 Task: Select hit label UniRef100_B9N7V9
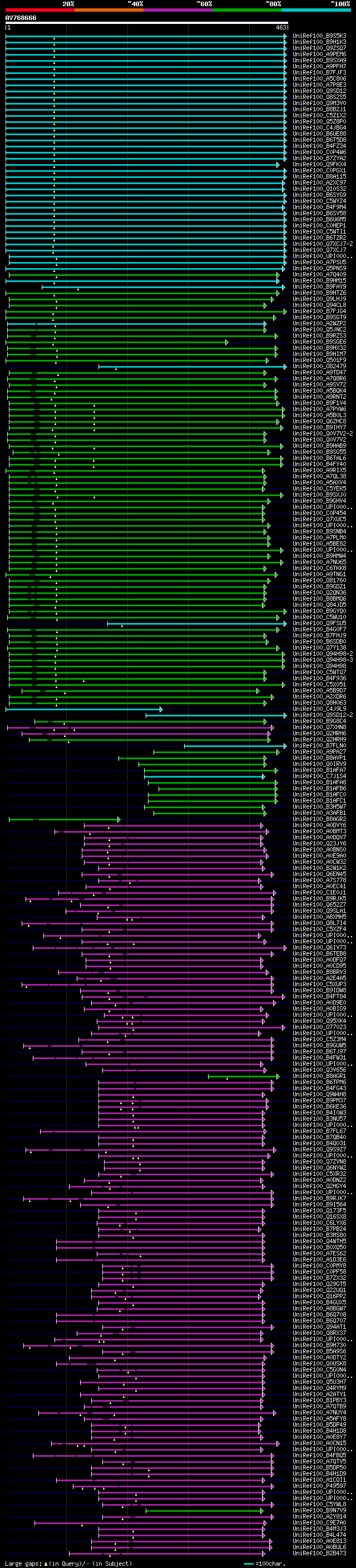319,1510
